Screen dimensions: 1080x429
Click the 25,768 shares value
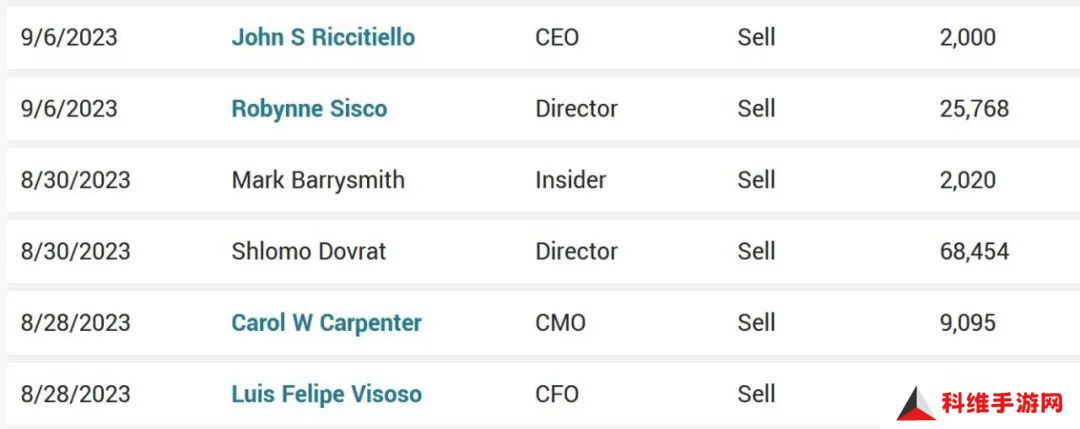pyautogui.click(x=974, y=109)
